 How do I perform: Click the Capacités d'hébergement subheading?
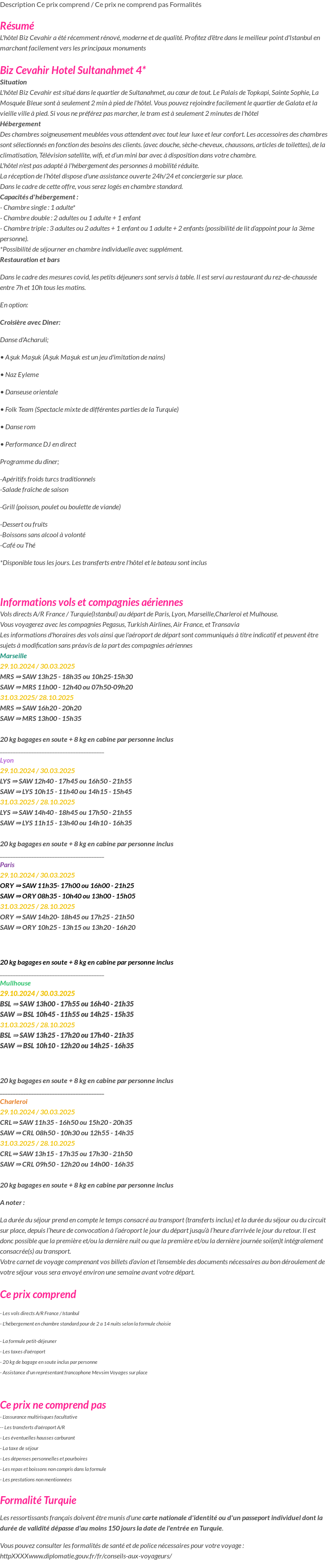(39, 197)
